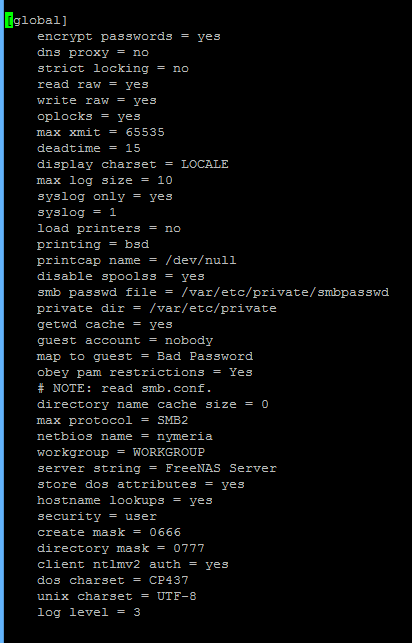This screenshot has width=412, height=643.
Task: Click on 'deadtime = 15' text
Action: click(89, 148)
